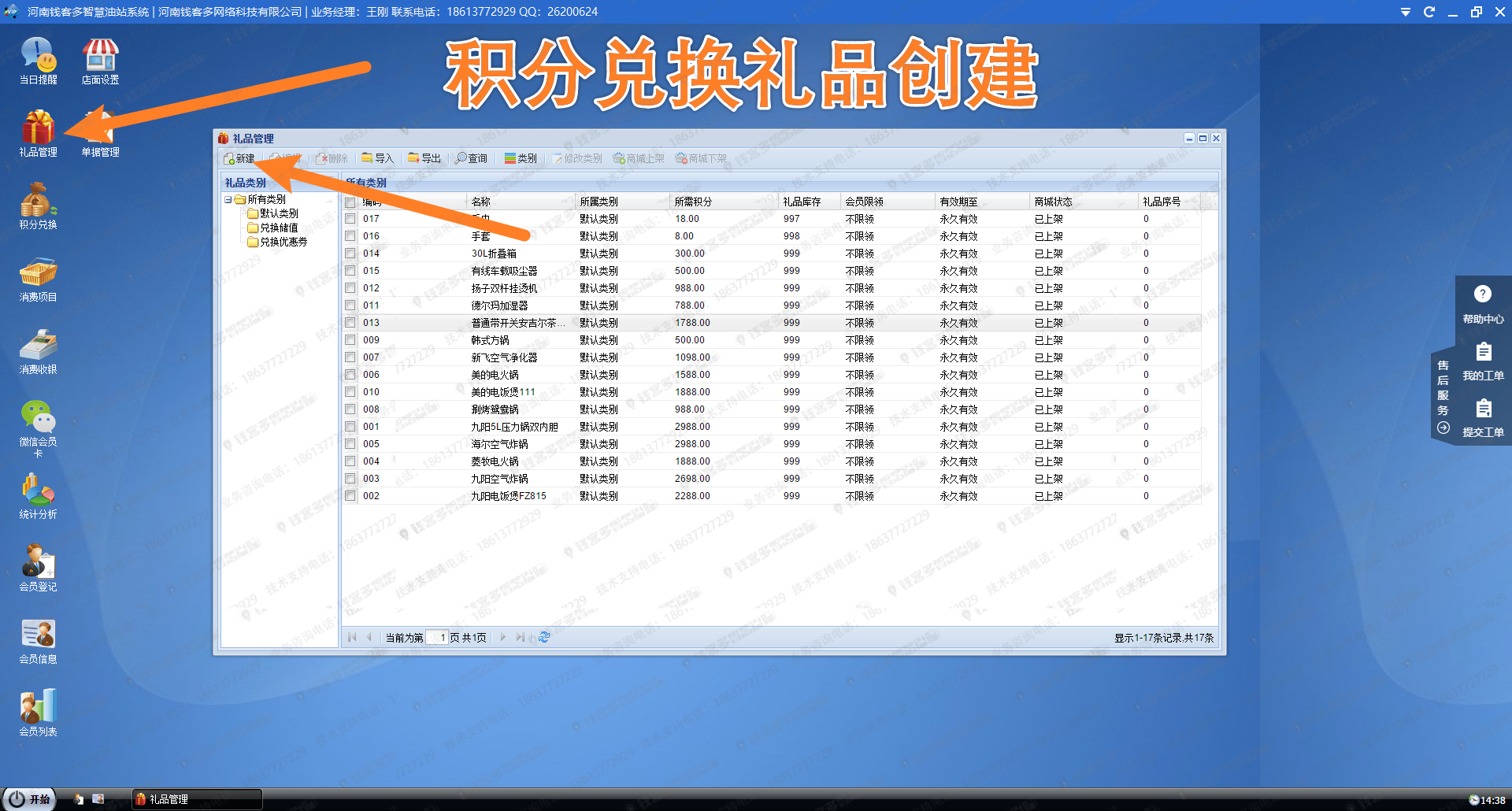Check the box for gift 014 30L折叠箱
The height and width of the screenshot is (811, 1512).
coord(350,254)
